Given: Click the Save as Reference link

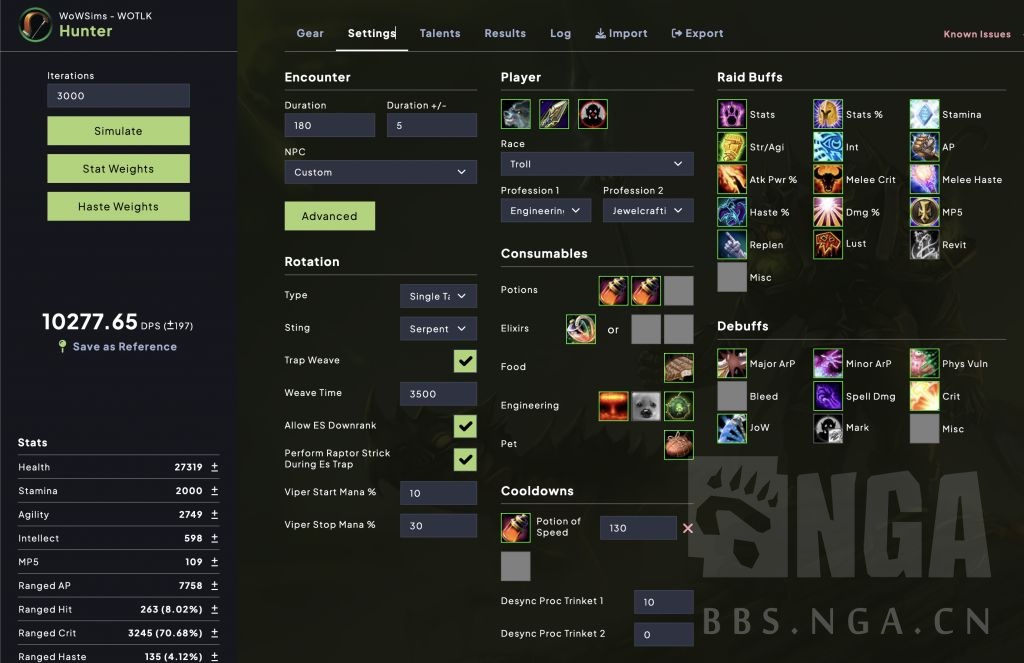Looking at the screenshot, I should point(124,347).
